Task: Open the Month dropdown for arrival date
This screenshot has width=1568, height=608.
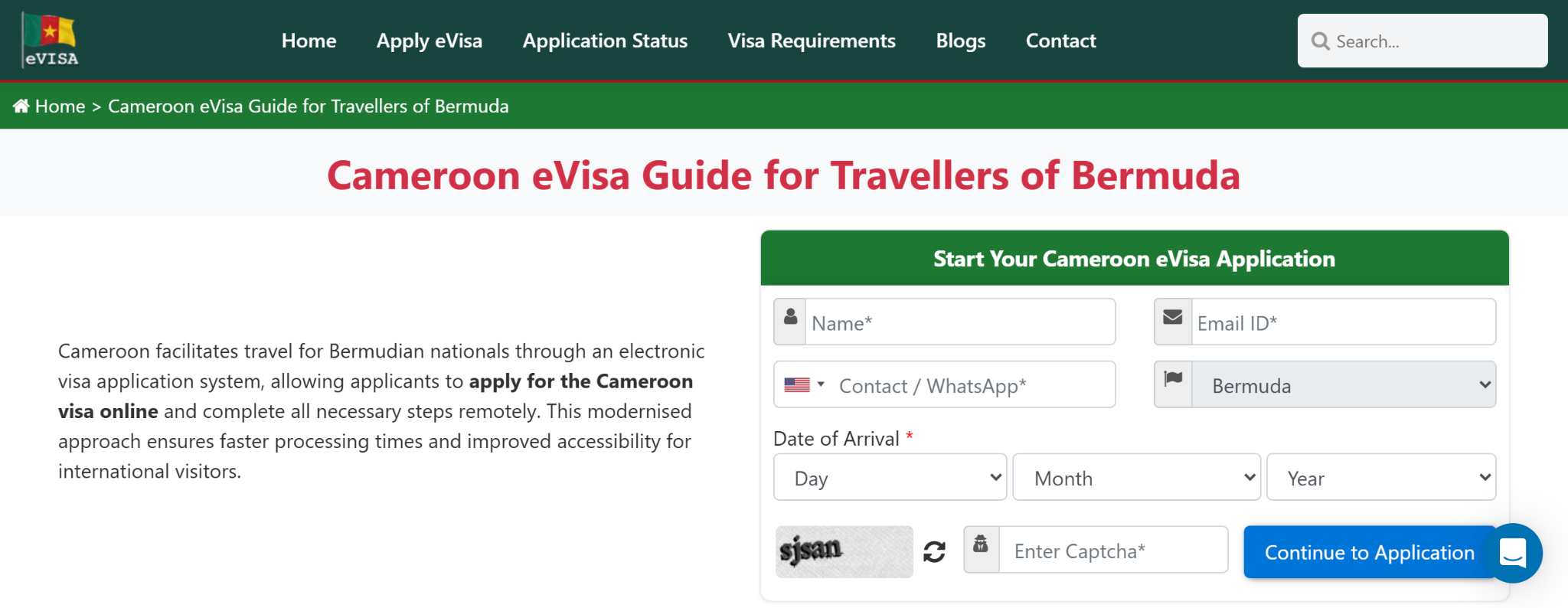Action: coord(1136,478)
